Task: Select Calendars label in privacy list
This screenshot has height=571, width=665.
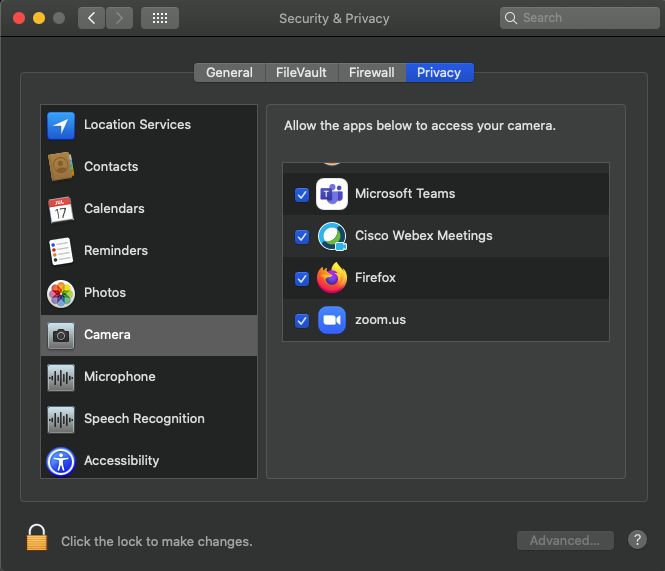Action: [114, 208]
